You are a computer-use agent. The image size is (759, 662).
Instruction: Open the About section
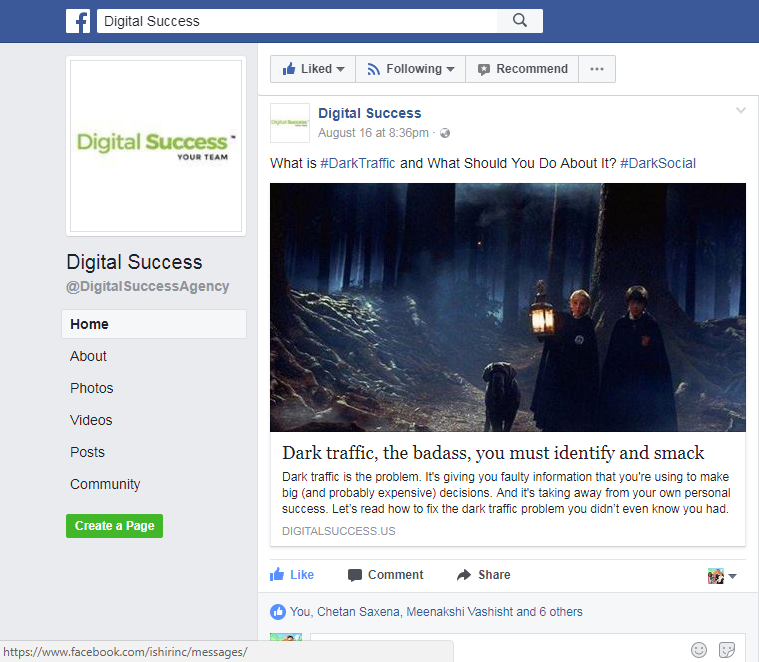[x=88, y=356]
